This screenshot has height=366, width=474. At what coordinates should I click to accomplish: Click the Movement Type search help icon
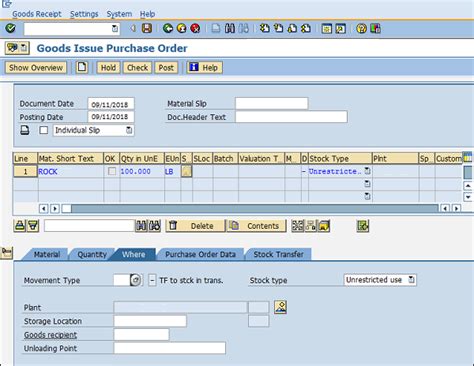coord(136,280)
